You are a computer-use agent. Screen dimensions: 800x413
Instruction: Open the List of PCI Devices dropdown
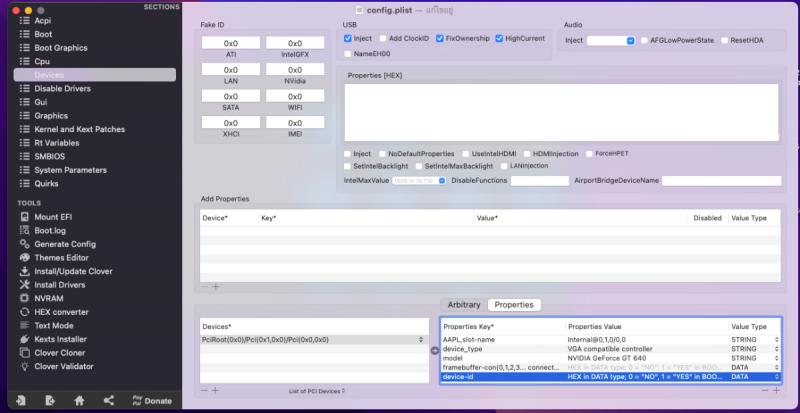pos(316,390)
